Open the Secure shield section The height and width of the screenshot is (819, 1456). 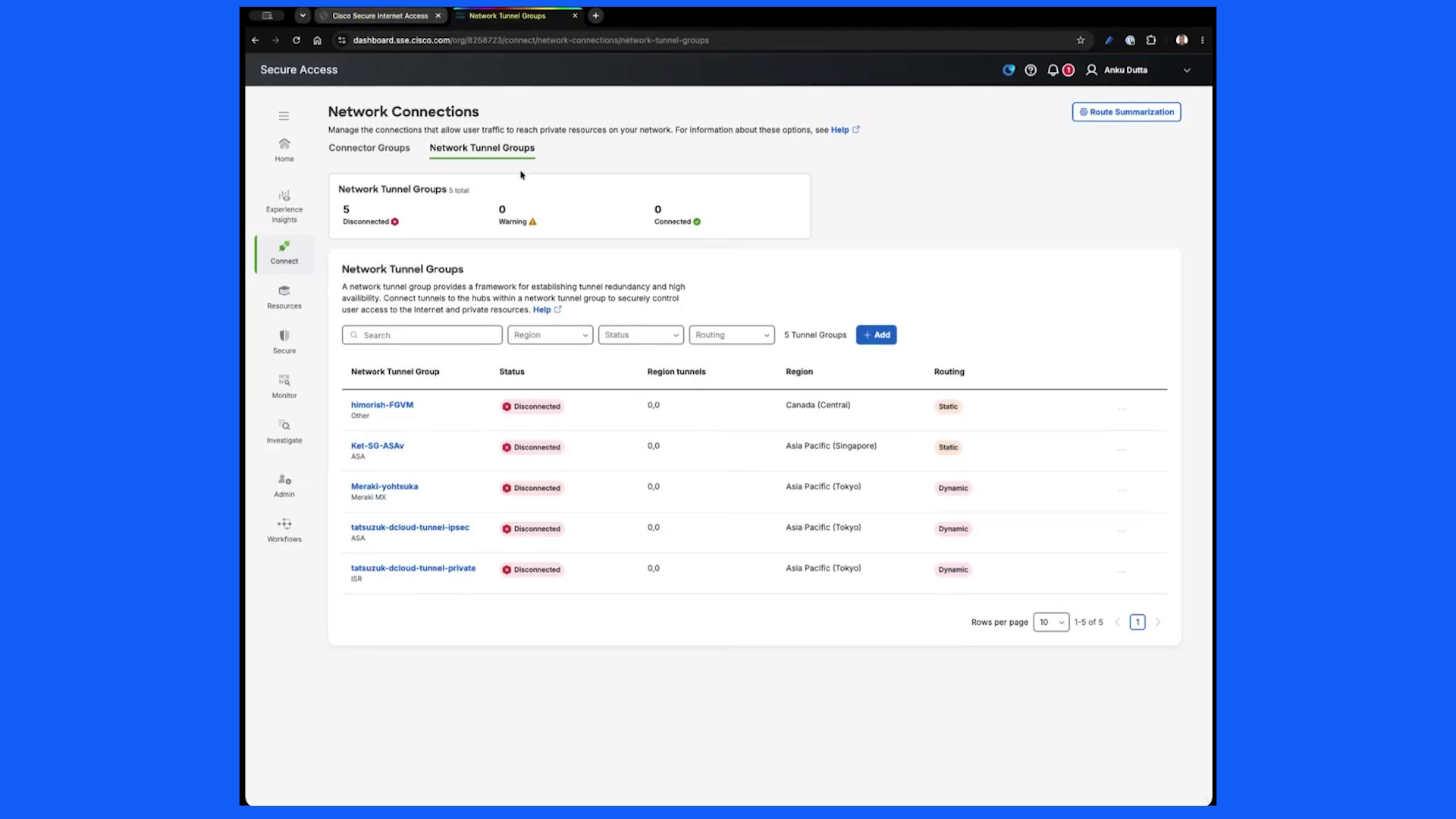pos(284,342)
